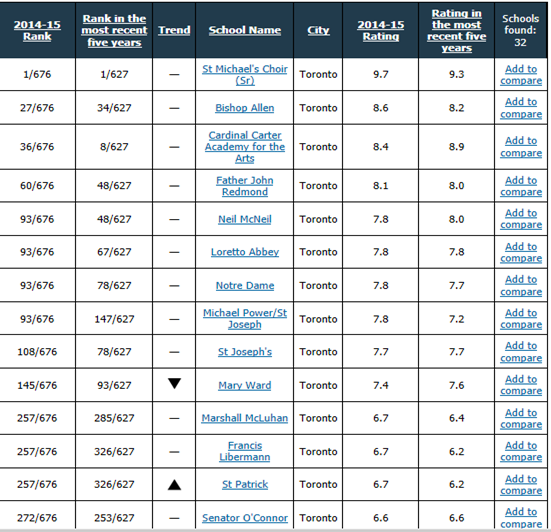Screen dimensions: 551x532
Task: Add St Michael's Choir to compare
Action: pos(521,74)
